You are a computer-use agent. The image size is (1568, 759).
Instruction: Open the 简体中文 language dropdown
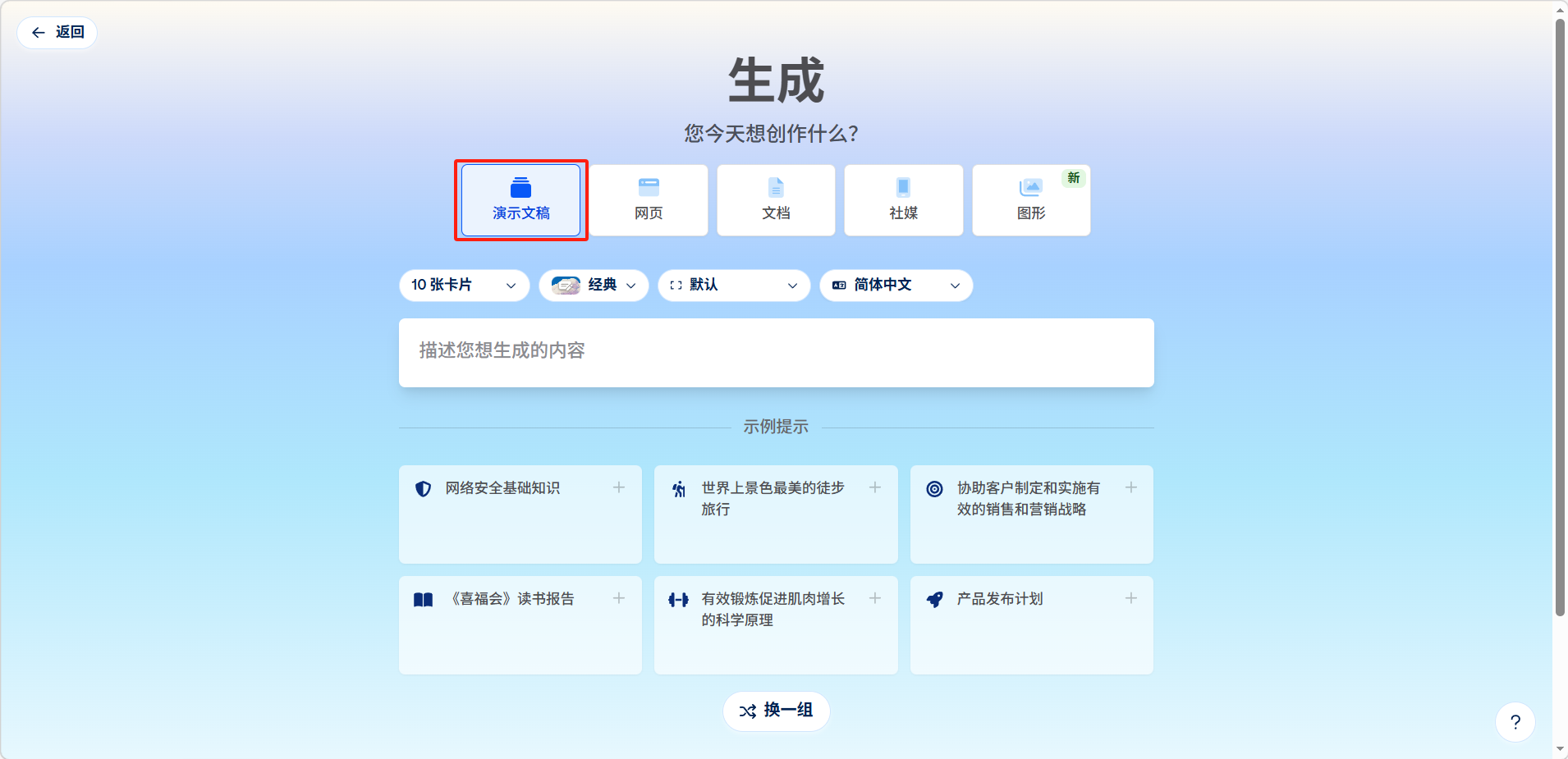pyautogui.click(x=896, y=286)
